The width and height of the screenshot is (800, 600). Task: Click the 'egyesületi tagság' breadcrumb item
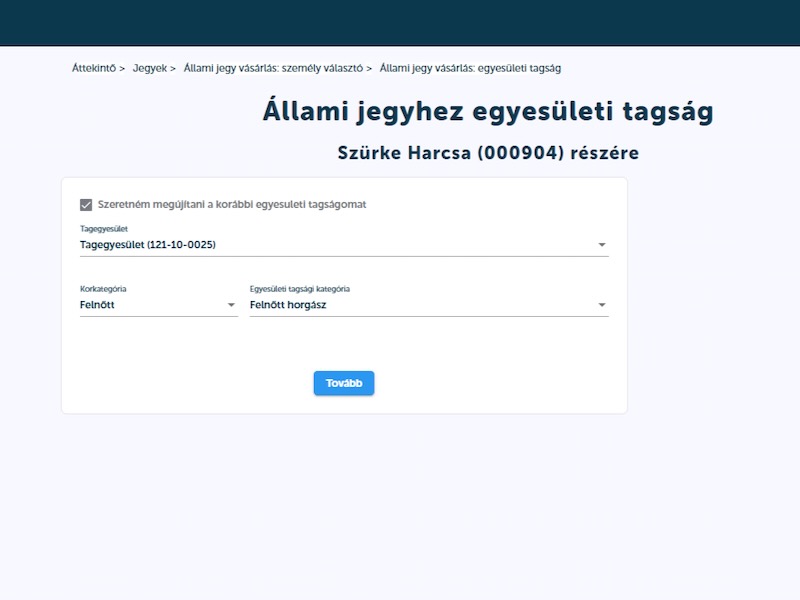pos(470,68)
